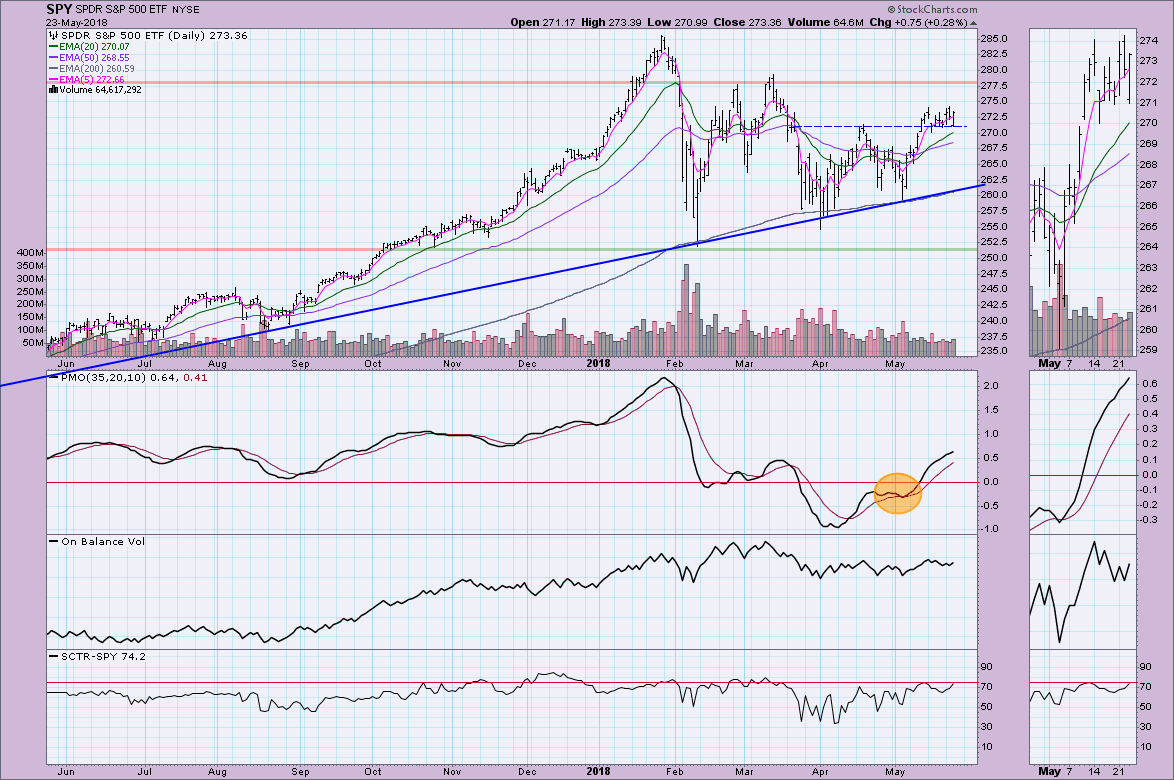The image size is (1174, 780).
Task: Click the green up-arrow beside Chg value
Action: [x=973, y=23]
